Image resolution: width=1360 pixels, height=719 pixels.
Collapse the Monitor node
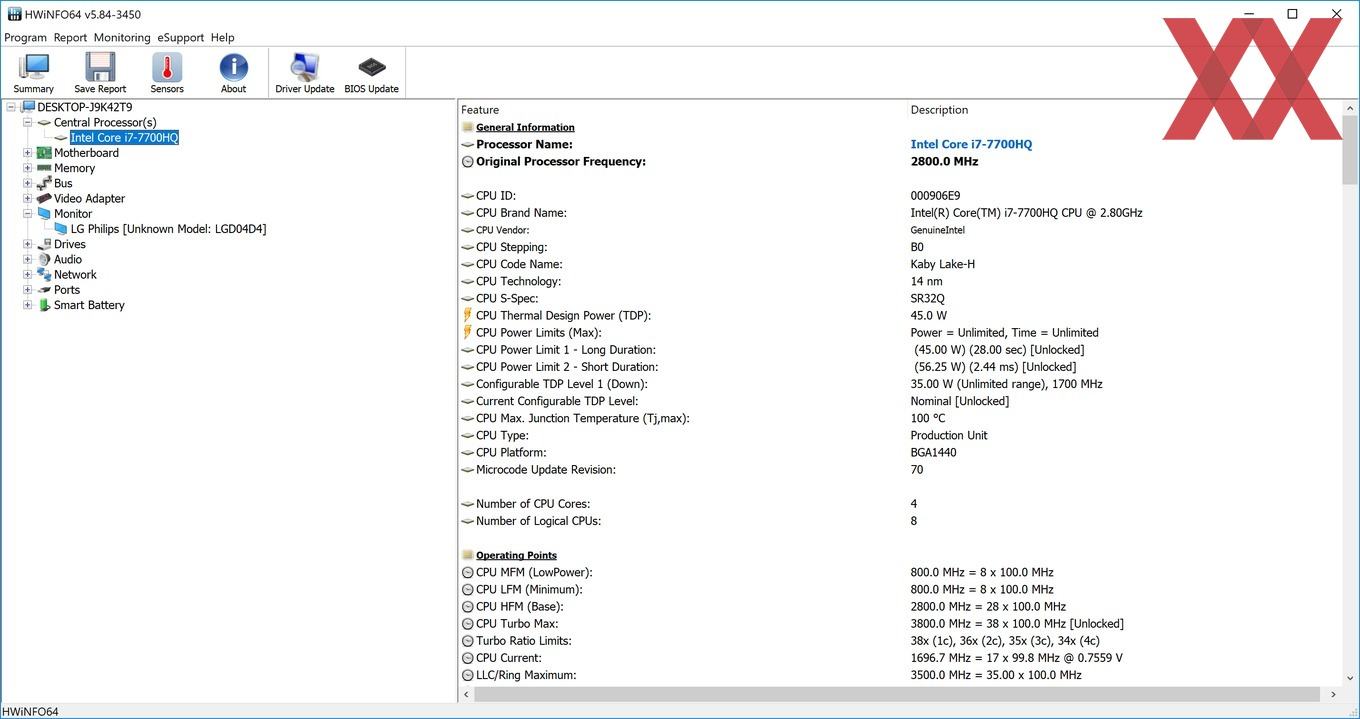click(28, 214)
